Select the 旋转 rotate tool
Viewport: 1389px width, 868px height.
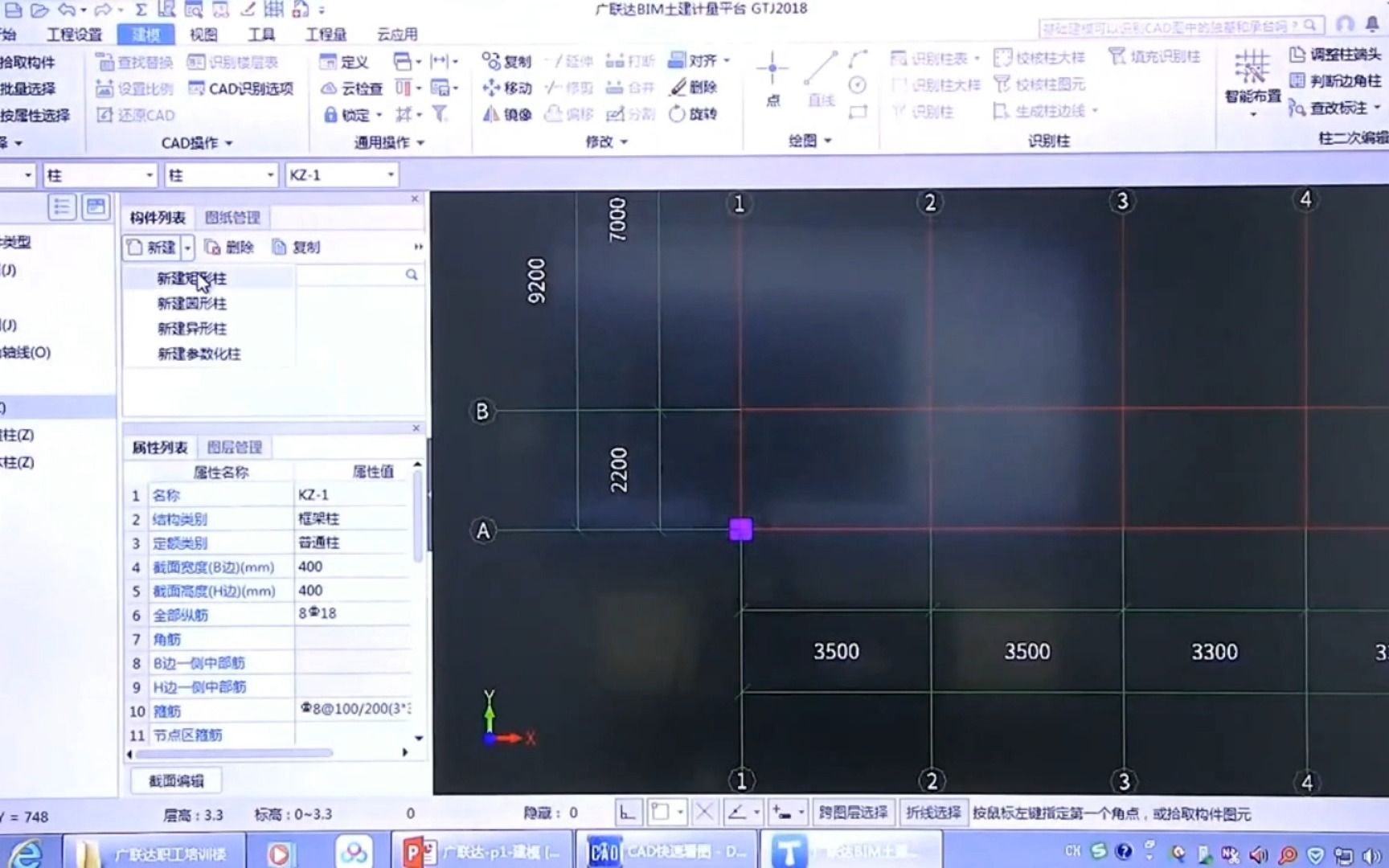click(x=693, y=113)
